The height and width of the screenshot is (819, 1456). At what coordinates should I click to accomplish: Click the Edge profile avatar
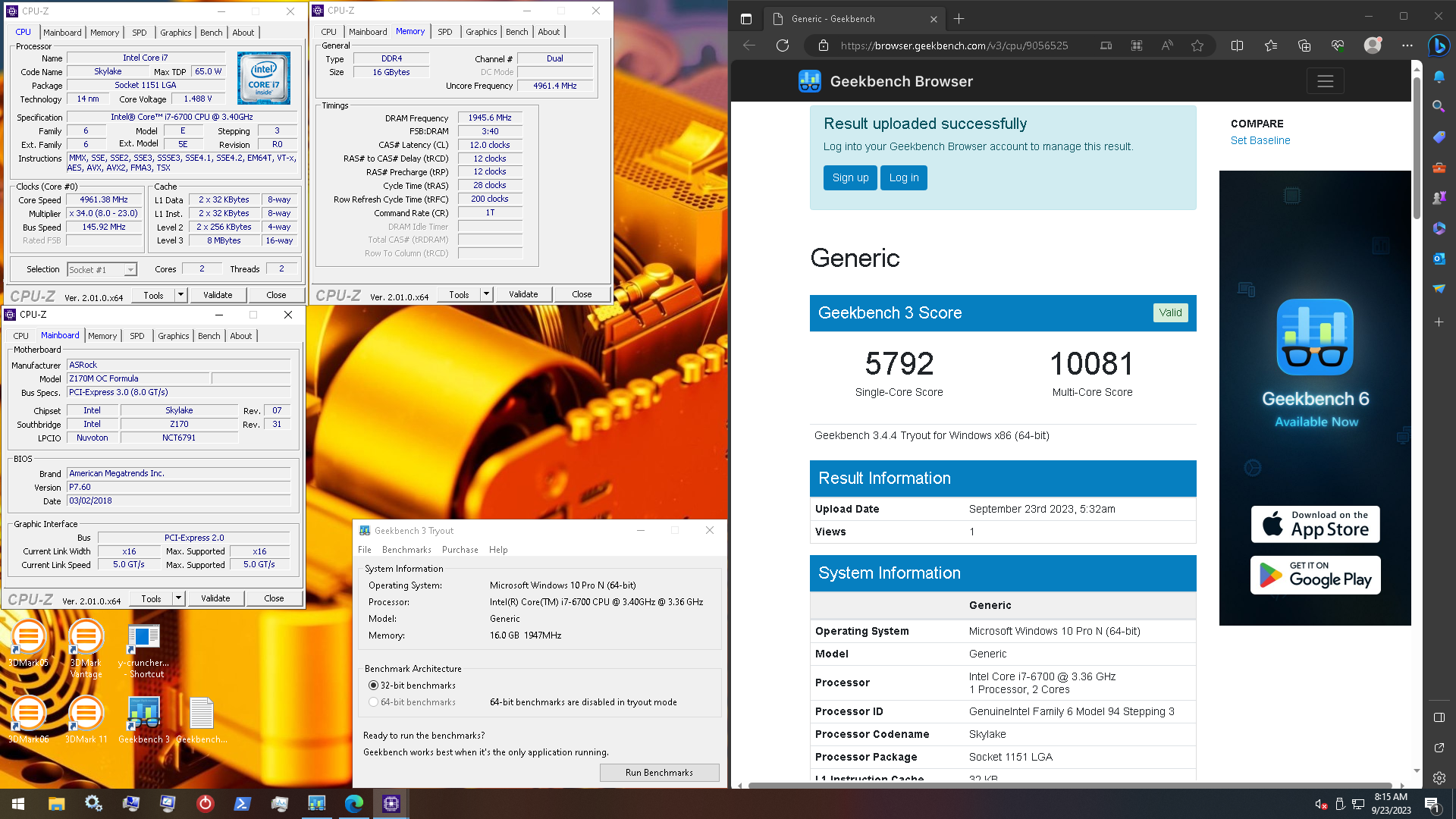point(1373,45)
